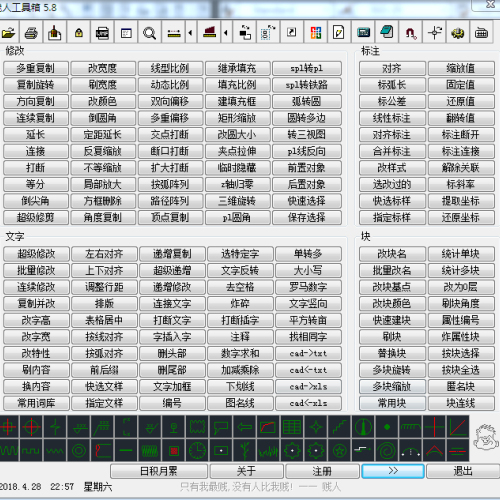Click the green table grid symbol icon
This screenshot has width=500, height=500.
pos(292,426)
